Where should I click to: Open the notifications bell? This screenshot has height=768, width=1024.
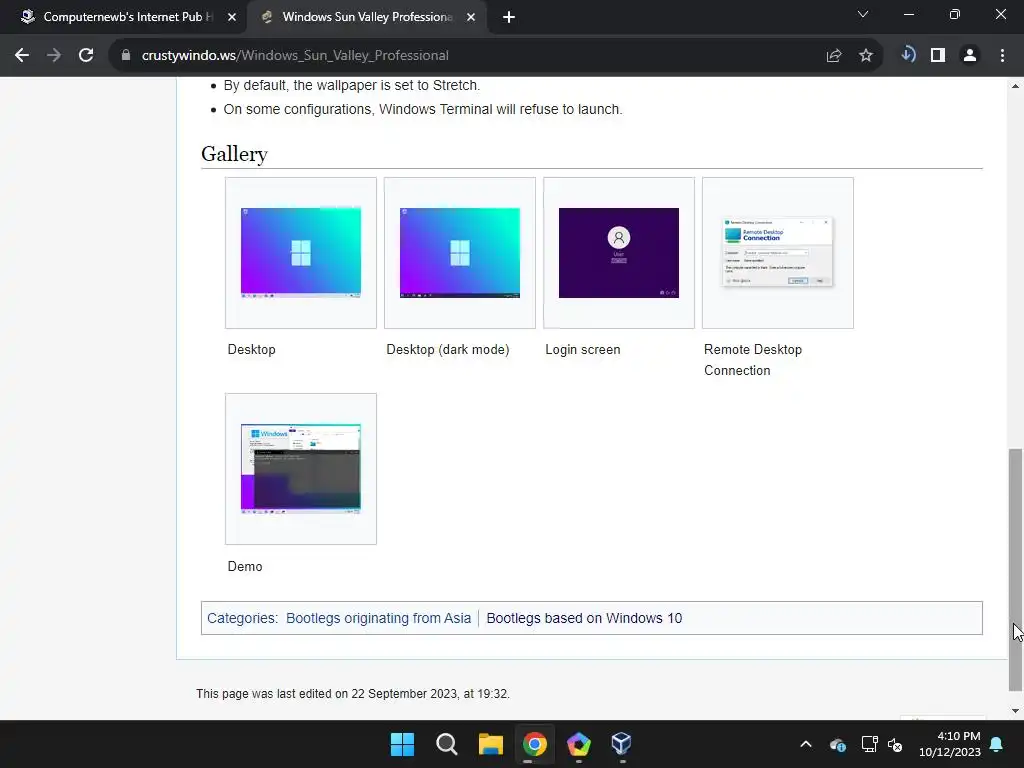[x=997, y=744]
